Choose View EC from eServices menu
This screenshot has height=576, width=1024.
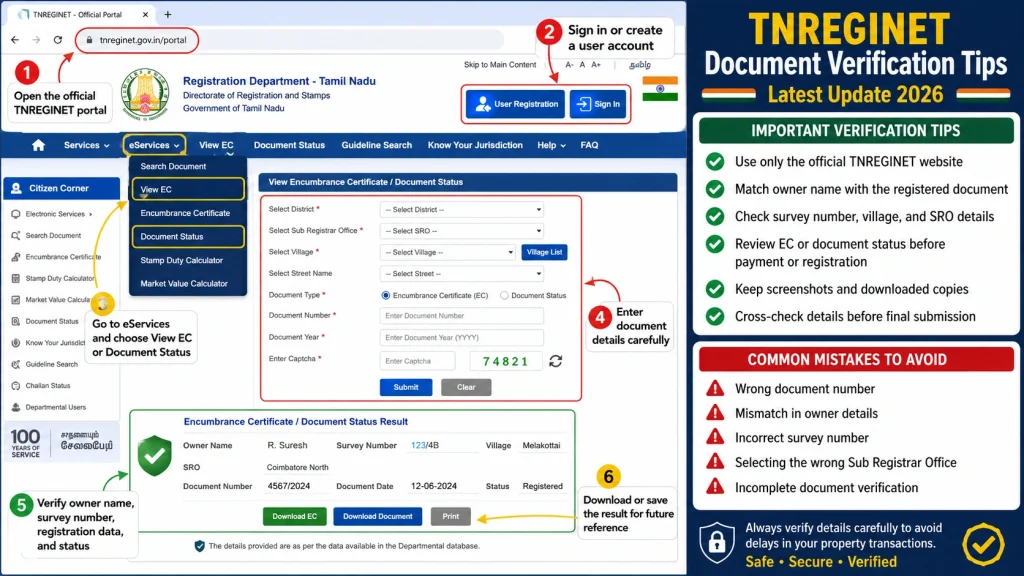coord(188,189)
